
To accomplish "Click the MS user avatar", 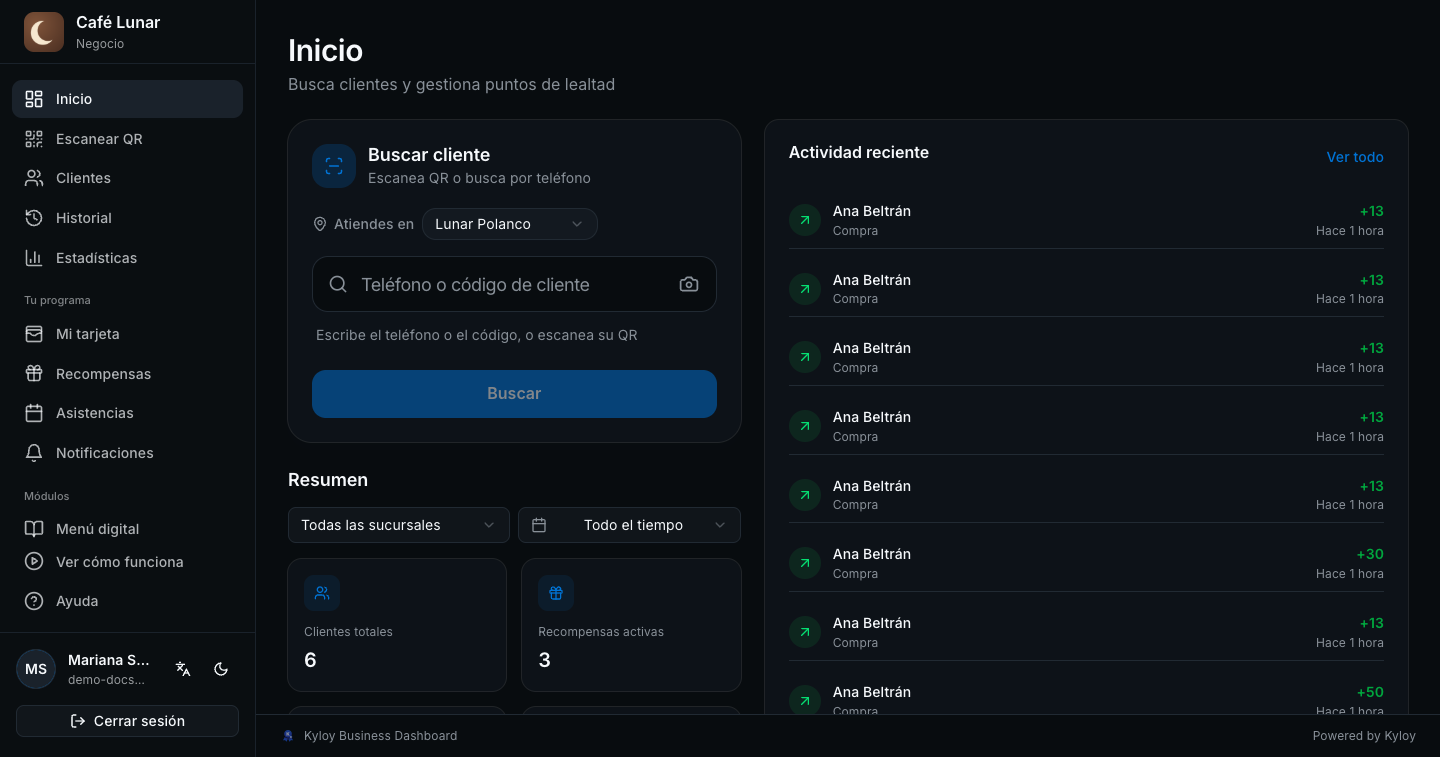I will pyautogui.click(x=36, y=669).
